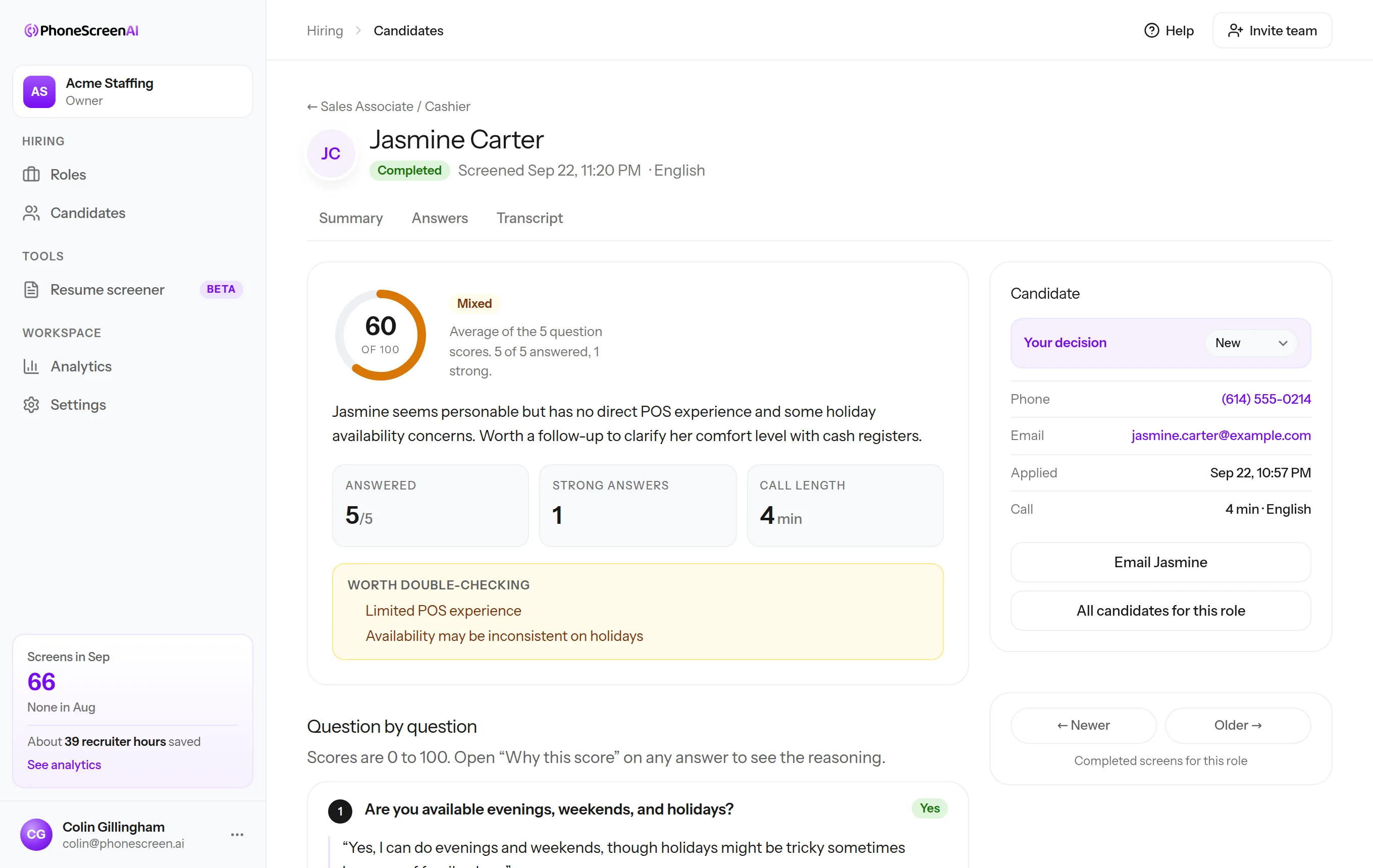Go to the Older candidate screen
The image size is (1373, 868).
coord(1238,725)
